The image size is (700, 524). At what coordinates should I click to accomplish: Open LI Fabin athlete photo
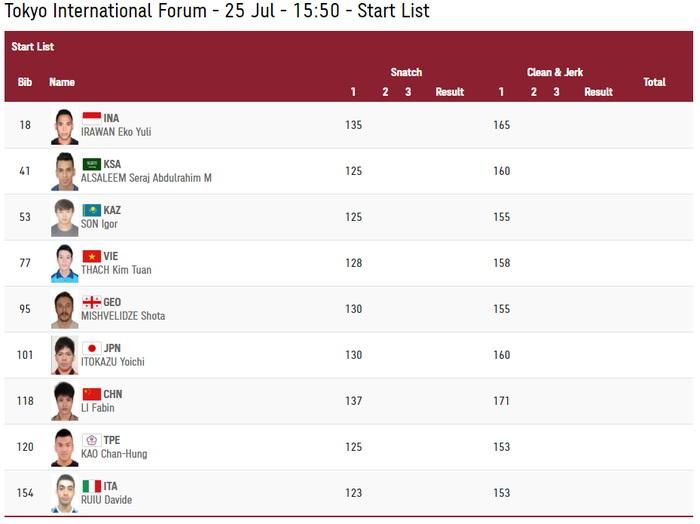65,402
